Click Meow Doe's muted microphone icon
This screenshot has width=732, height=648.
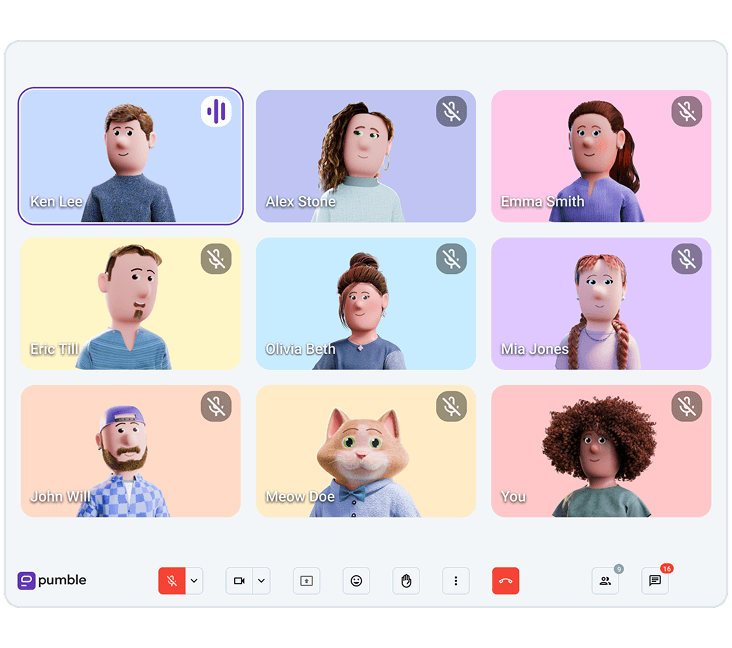[x=451, y=406]
